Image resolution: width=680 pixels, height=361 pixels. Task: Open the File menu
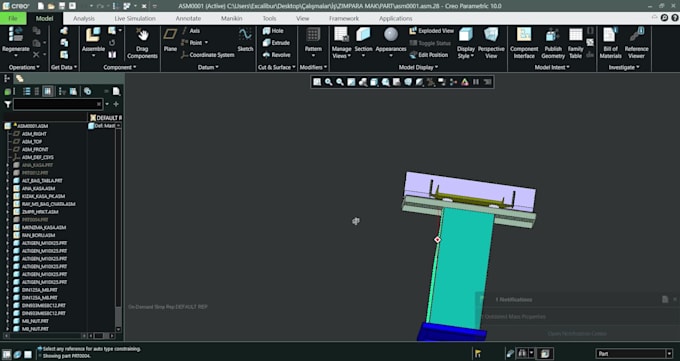point(13,18)
